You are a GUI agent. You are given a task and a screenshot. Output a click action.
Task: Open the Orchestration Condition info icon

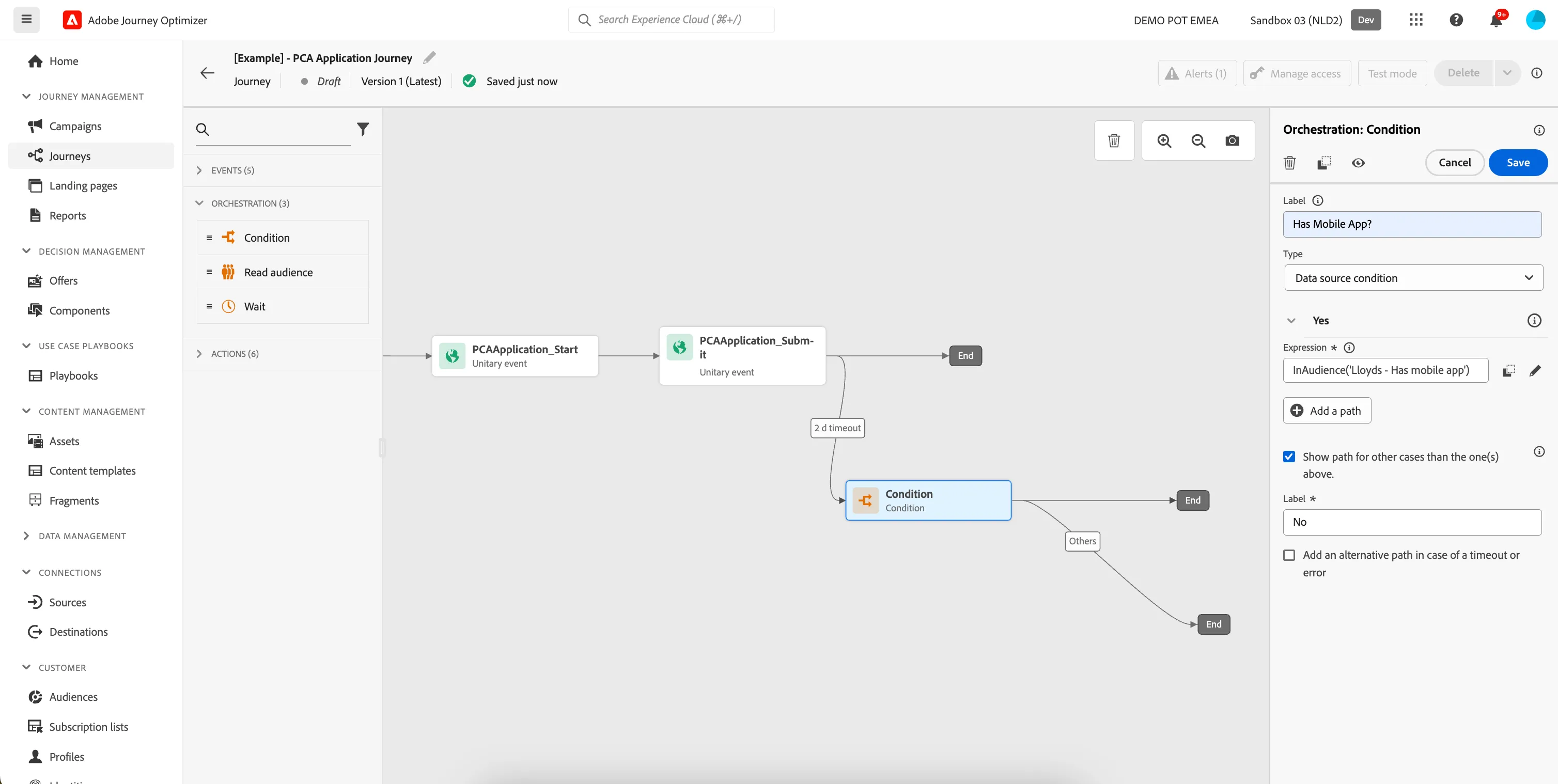[1539, 130]
